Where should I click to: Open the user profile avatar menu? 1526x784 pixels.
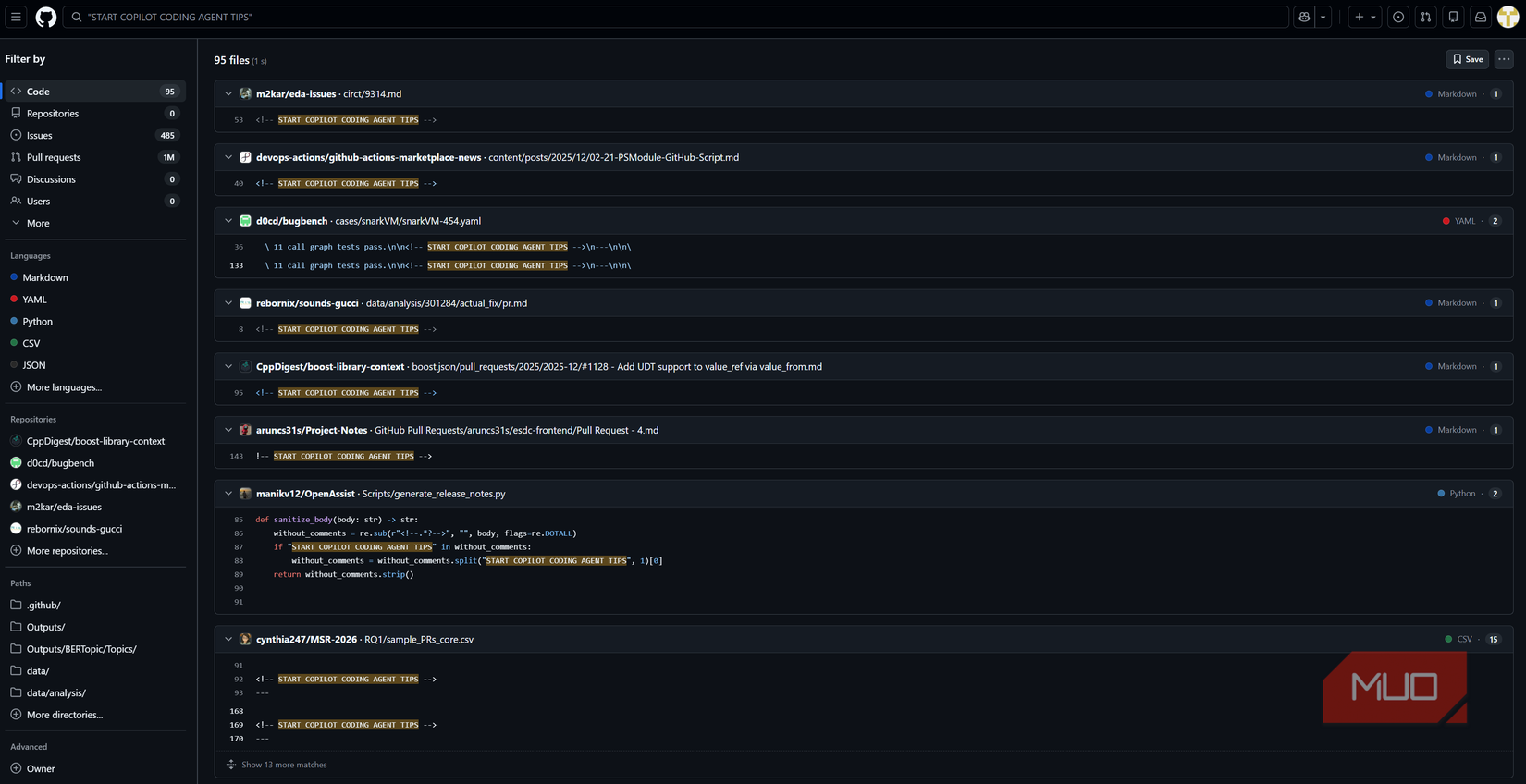[1508, 17]
